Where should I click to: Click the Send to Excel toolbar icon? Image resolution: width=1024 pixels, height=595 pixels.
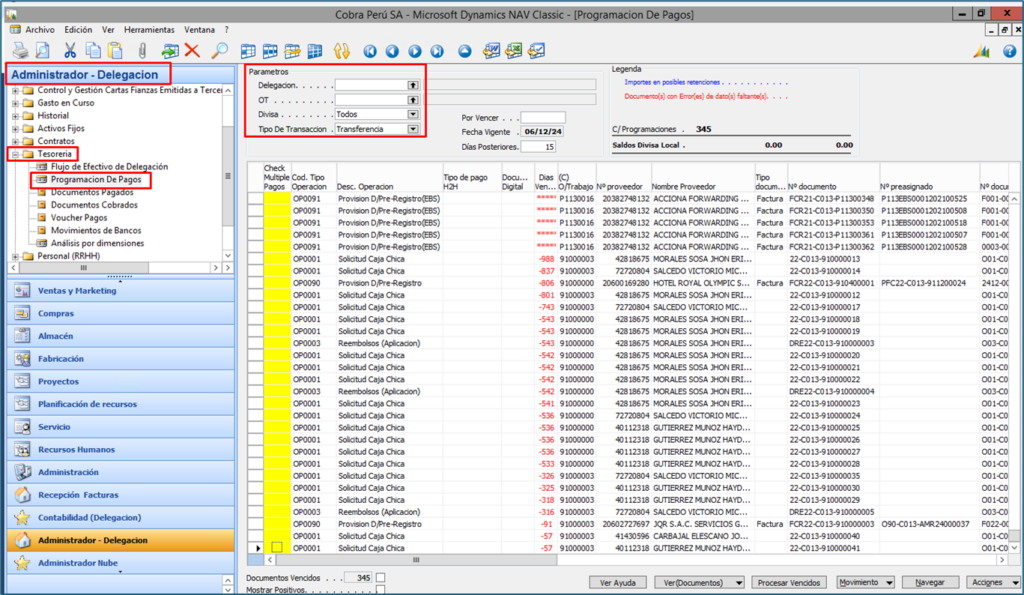coord(513,50)
